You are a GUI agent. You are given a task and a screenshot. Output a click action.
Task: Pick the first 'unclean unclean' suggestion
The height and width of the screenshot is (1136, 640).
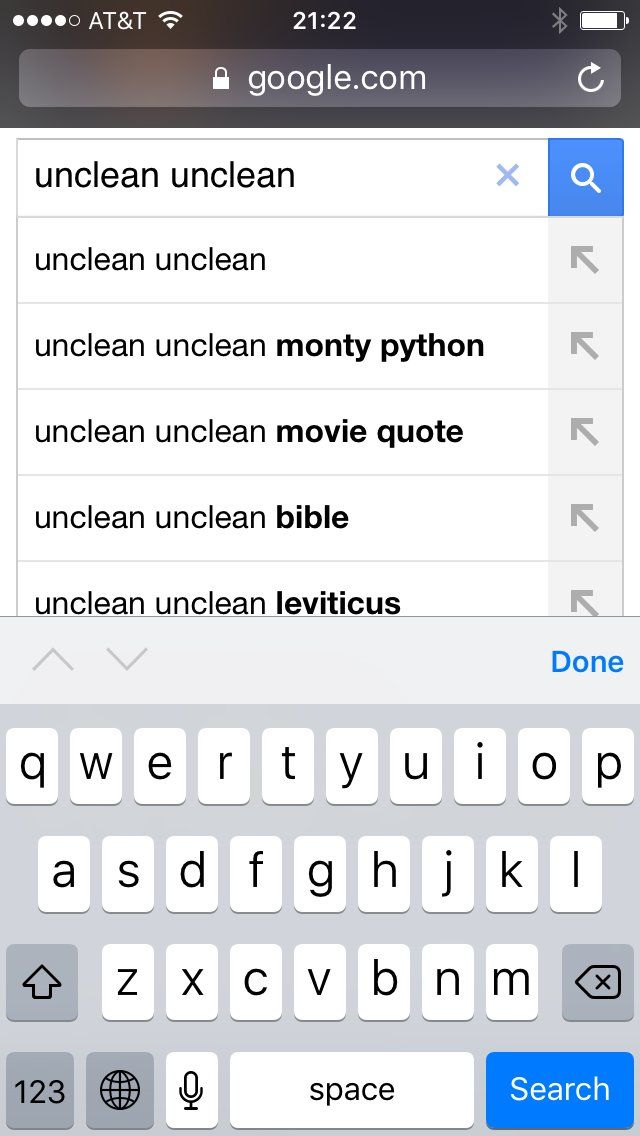(x=151, y=260)
